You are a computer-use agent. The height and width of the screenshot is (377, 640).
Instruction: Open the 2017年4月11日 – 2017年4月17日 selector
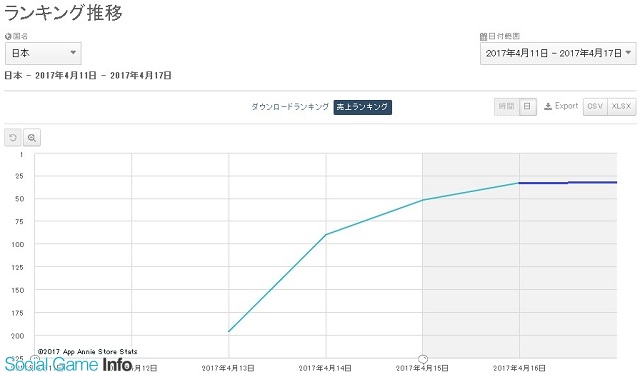(558, 53)
